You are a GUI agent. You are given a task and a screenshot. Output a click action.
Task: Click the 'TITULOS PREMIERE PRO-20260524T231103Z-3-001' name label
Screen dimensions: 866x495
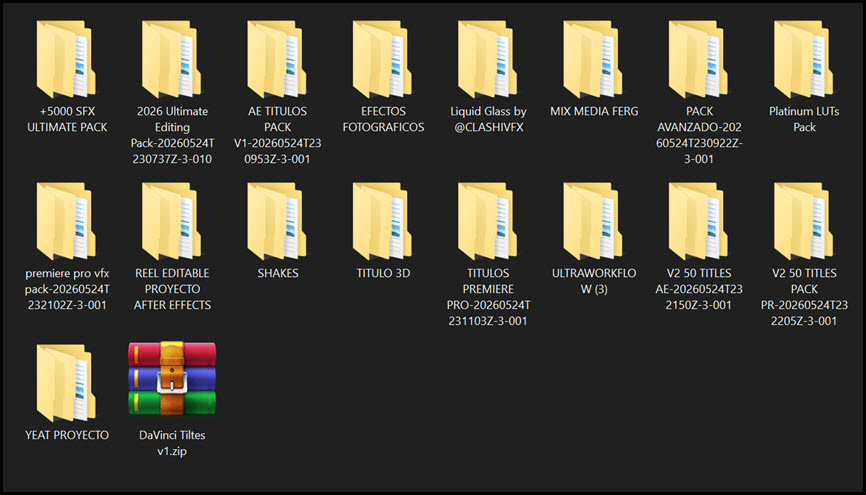(x=488, y=297)
